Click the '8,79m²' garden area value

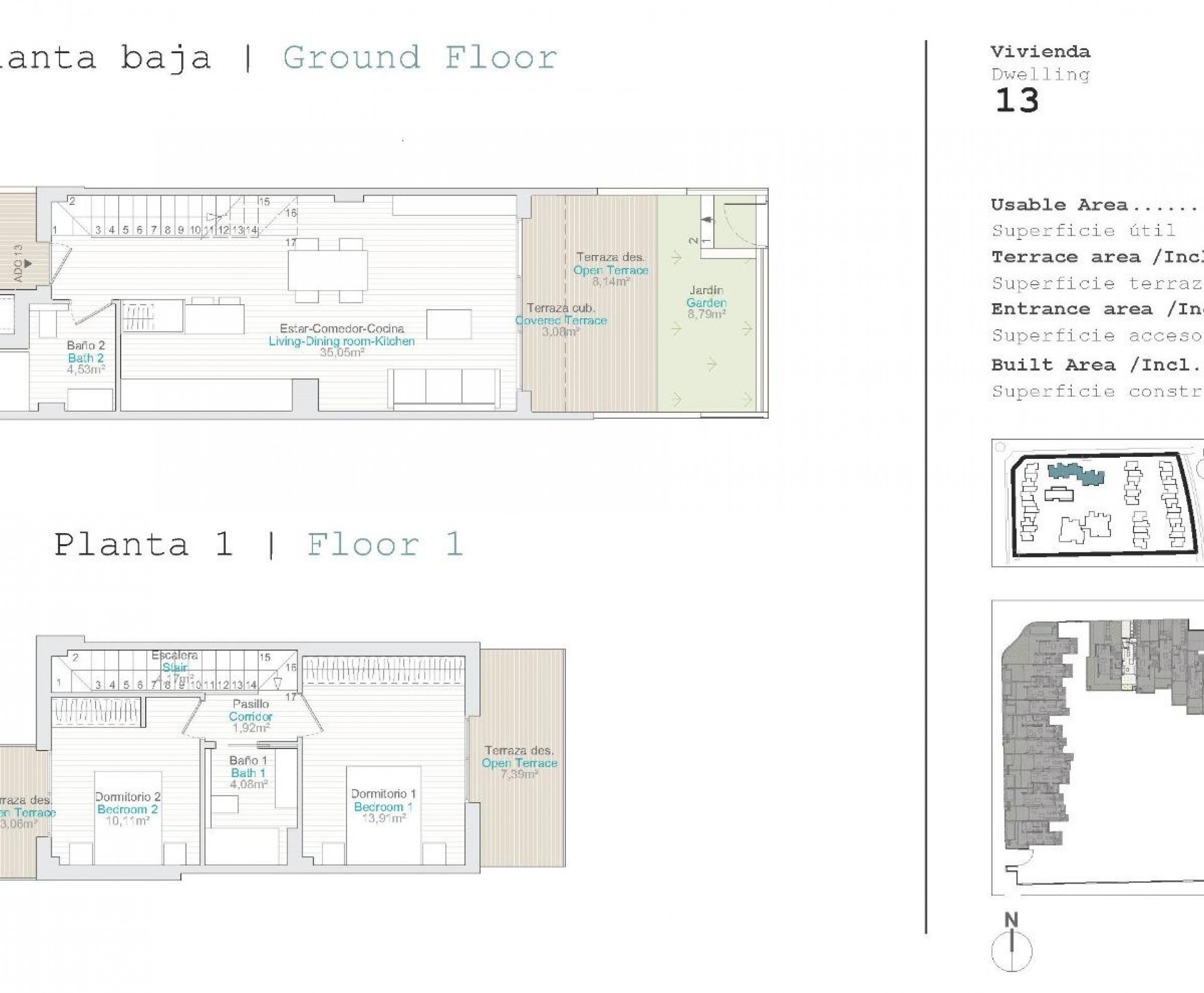click(707, 314)
